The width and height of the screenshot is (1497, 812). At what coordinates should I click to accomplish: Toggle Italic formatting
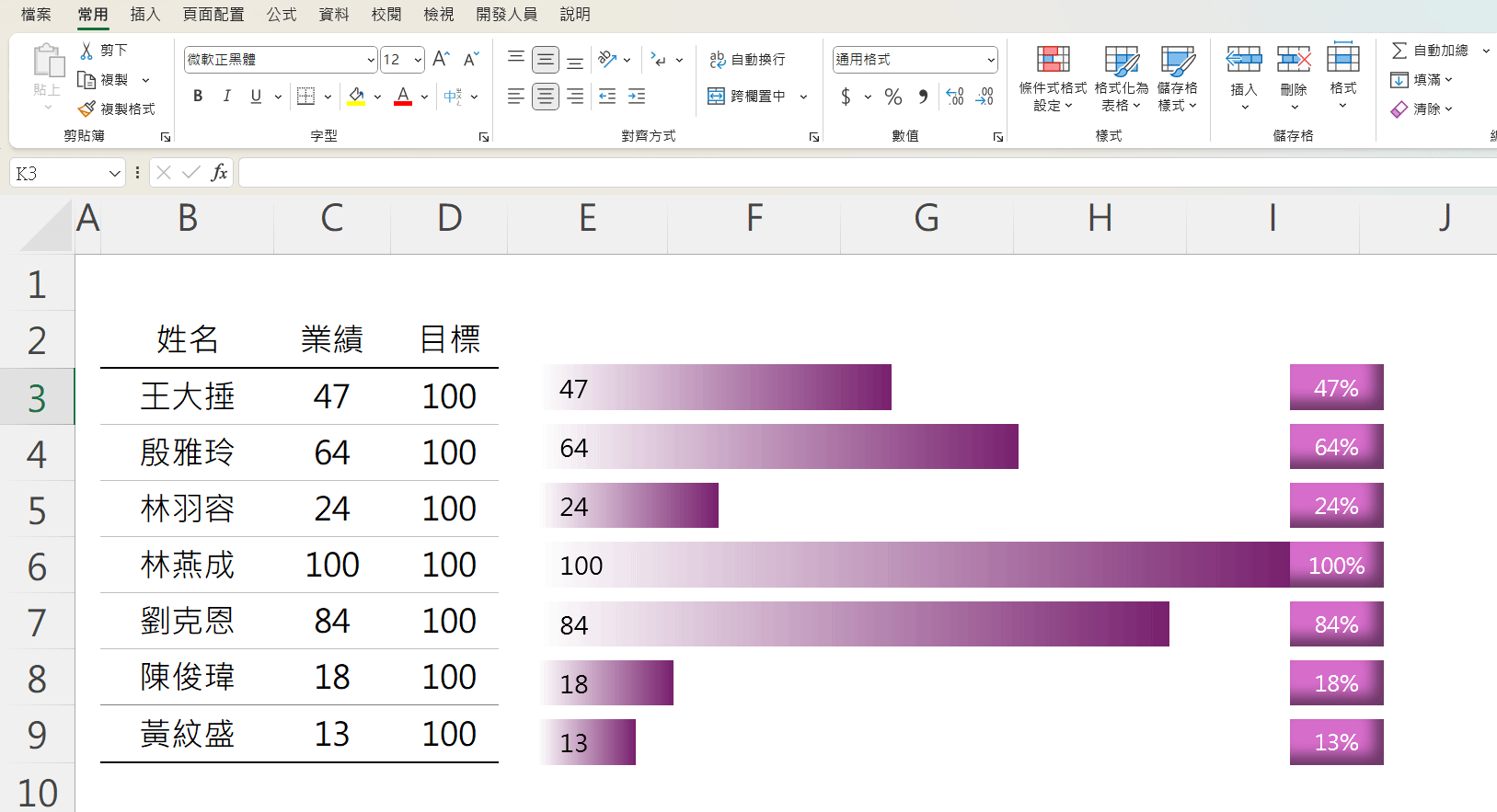tap(226, 97)
